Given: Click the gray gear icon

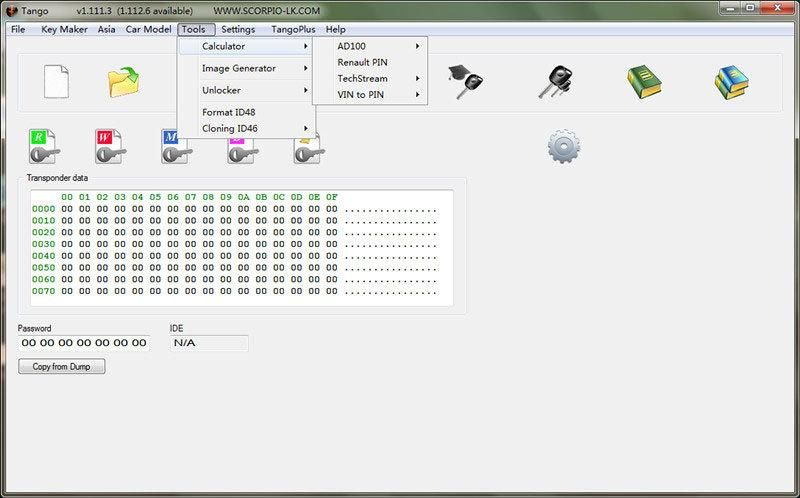Looking at the screenshot, I should 563,146.
